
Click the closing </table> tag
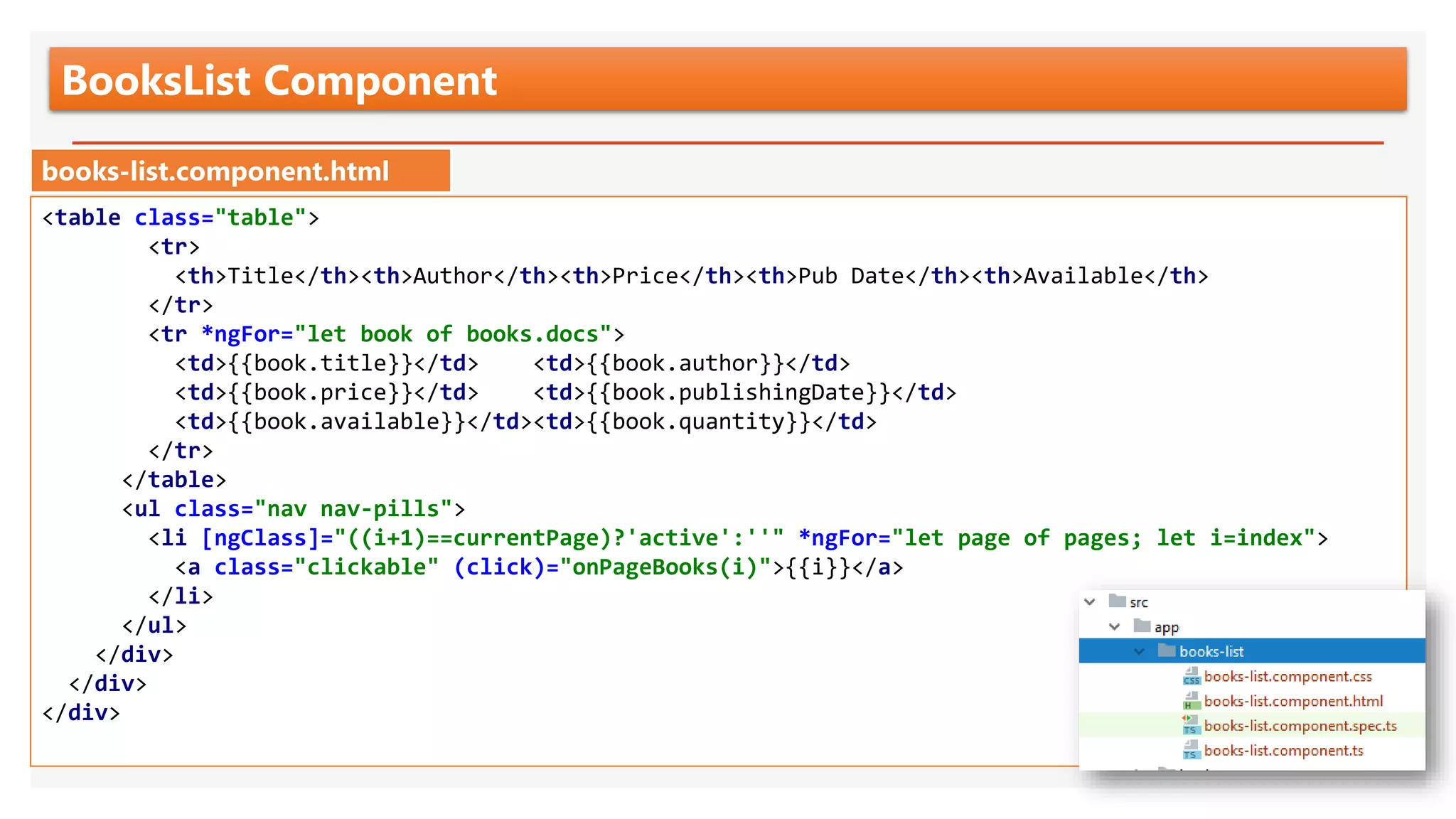[174, 480]
